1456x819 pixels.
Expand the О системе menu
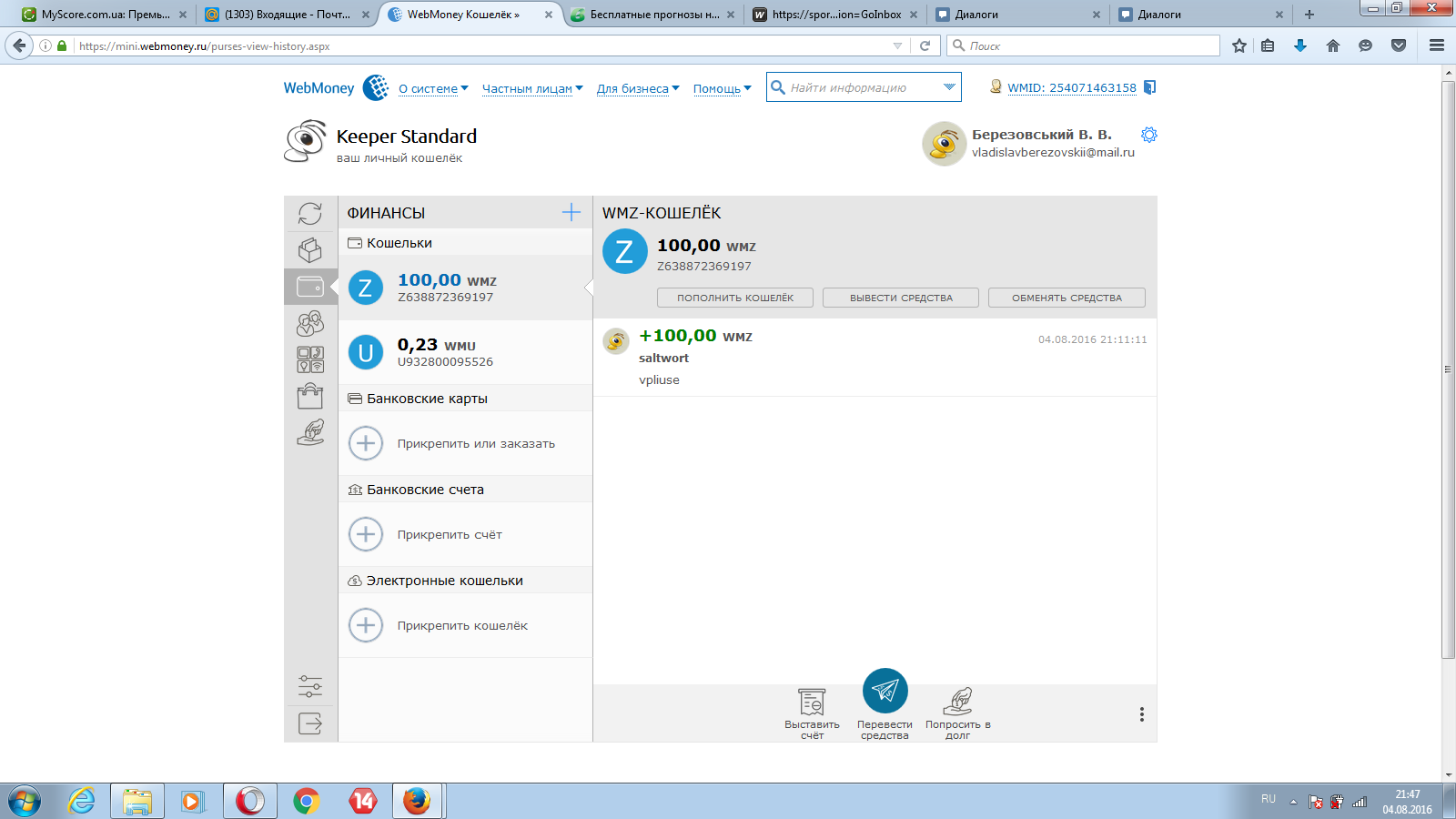pyautogui.click(x=433, y=88)
